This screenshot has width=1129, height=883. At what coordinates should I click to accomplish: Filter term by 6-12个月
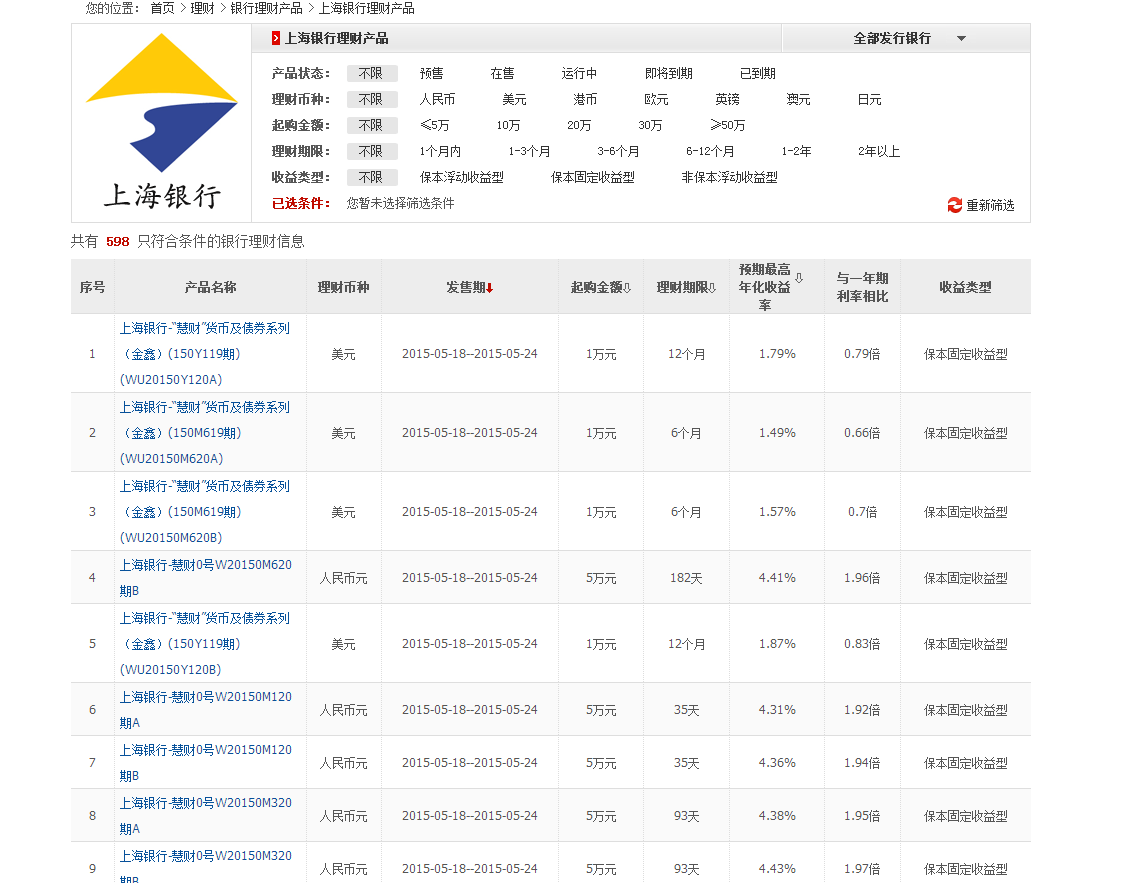(x=710, y=151)
